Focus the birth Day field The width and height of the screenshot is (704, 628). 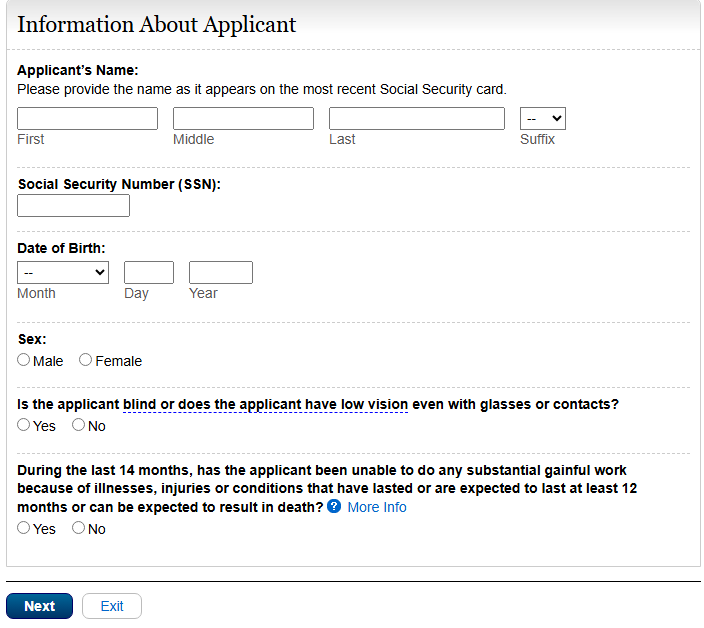[149, 272]
